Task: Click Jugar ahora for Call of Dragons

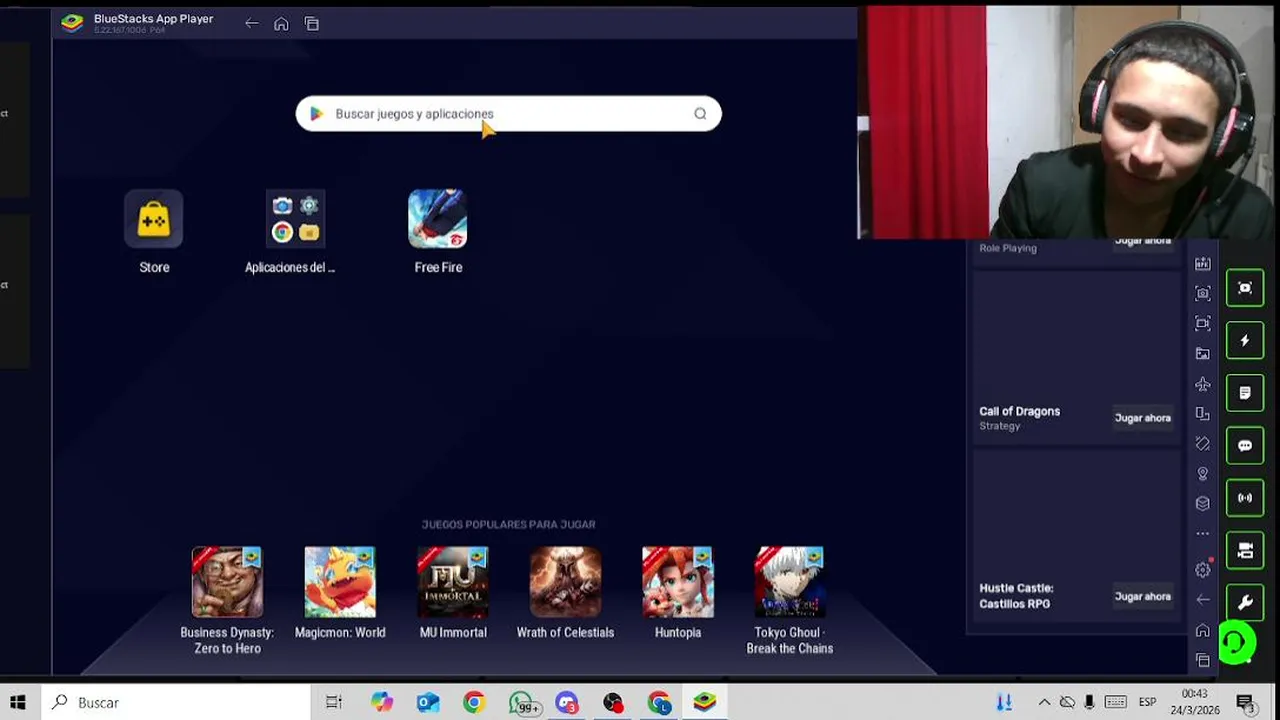Action: pyautogui.click(x=1142, y=418)
